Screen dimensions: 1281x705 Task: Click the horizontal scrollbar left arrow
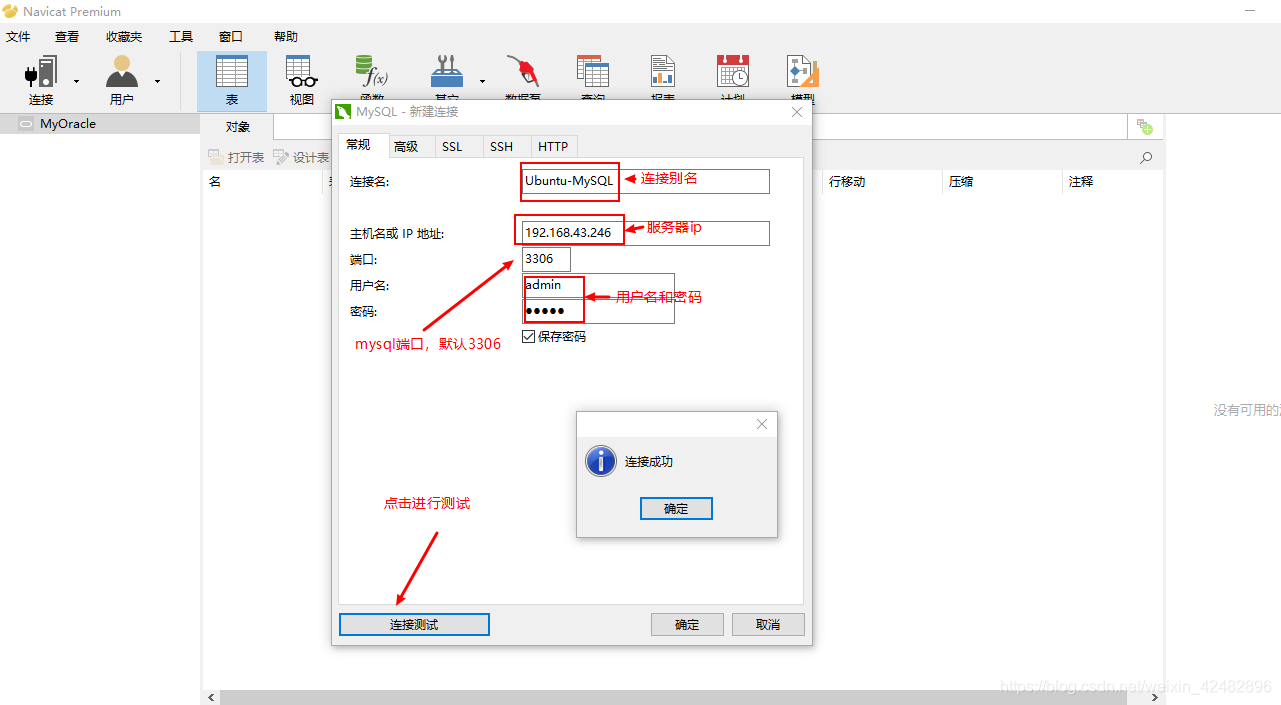tap(210, 697)
